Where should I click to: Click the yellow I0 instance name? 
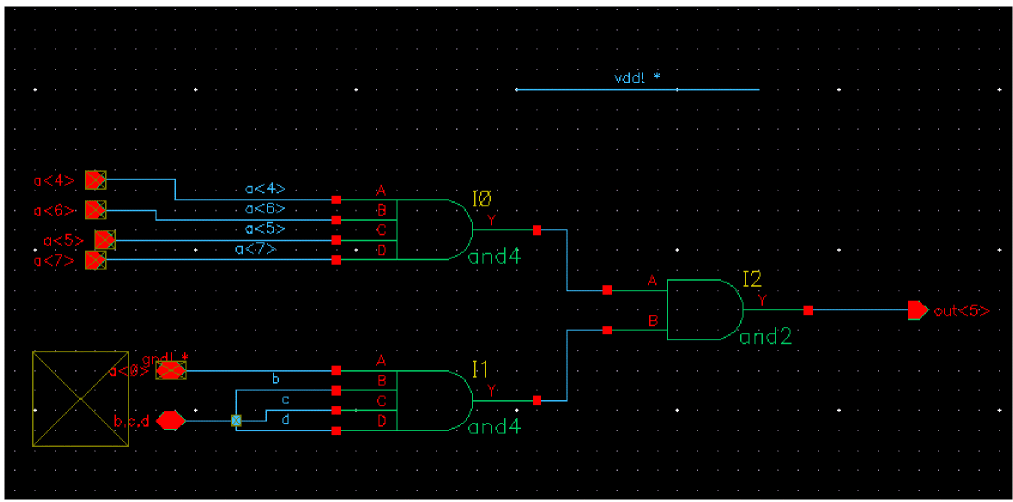click(x=482, y=199)
